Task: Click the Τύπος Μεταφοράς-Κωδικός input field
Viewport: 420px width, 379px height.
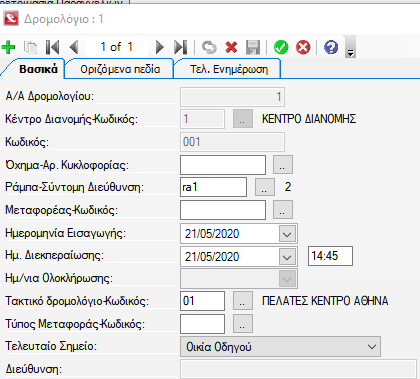Action: (202, 324)
